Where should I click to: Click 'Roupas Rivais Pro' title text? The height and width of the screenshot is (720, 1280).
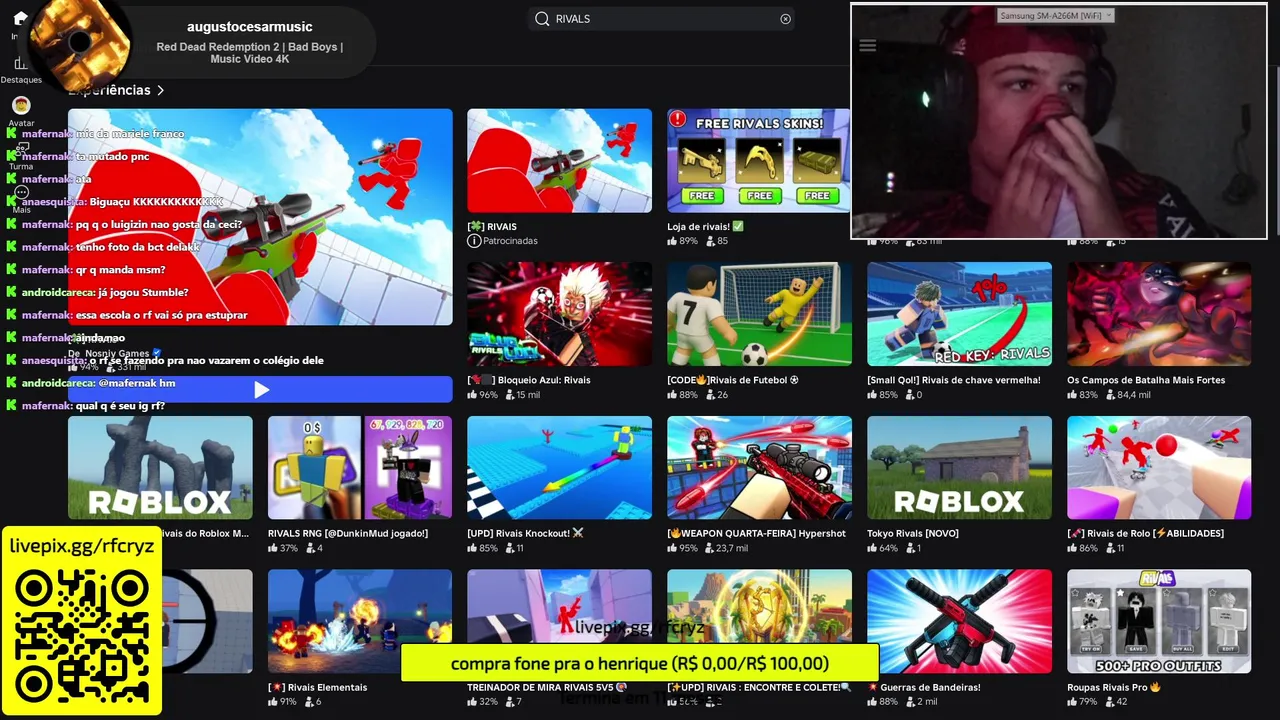tap(1114, 687)
